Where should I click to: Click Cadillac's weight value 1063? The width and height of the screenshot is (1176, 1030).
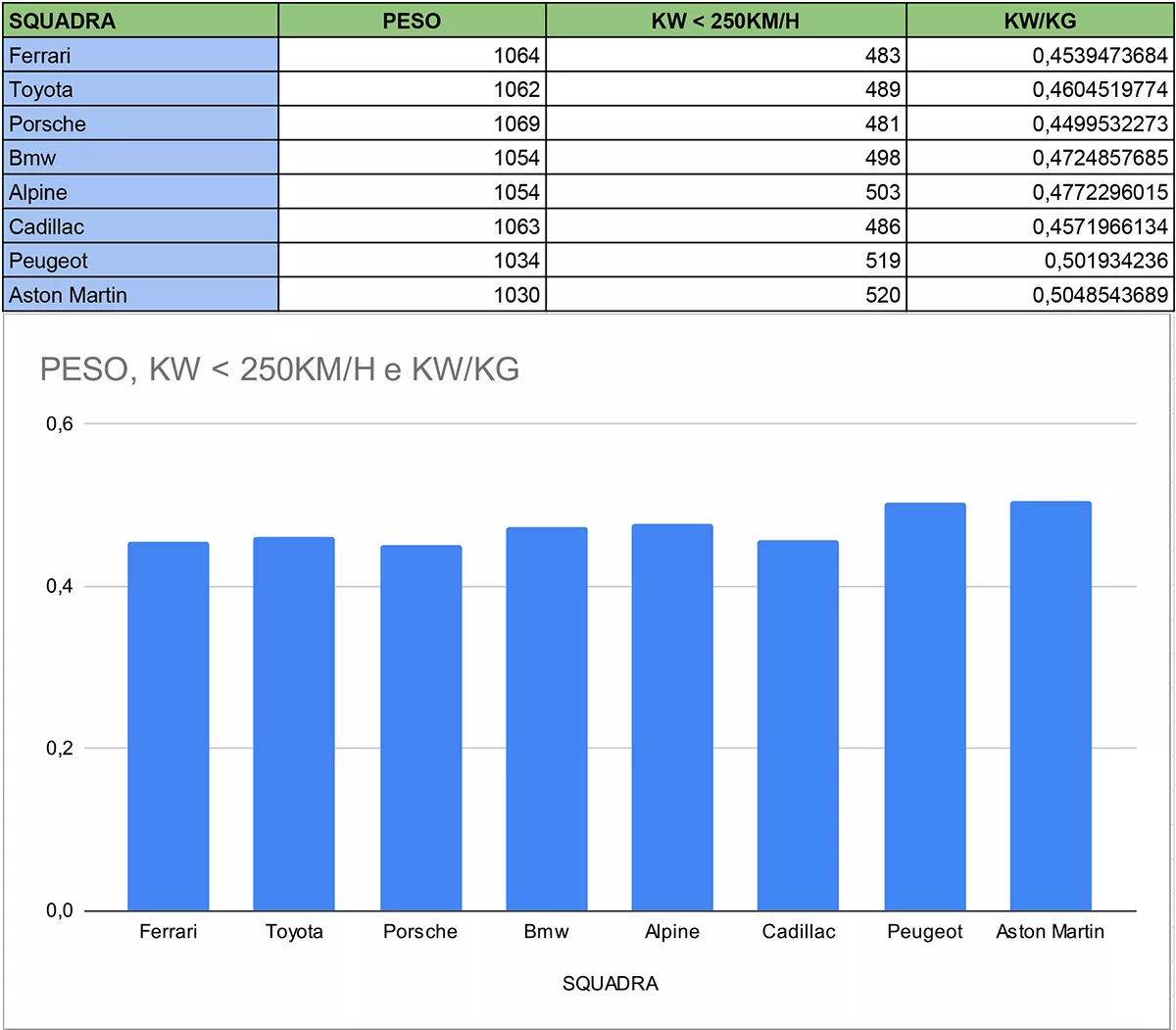point(412,226)
